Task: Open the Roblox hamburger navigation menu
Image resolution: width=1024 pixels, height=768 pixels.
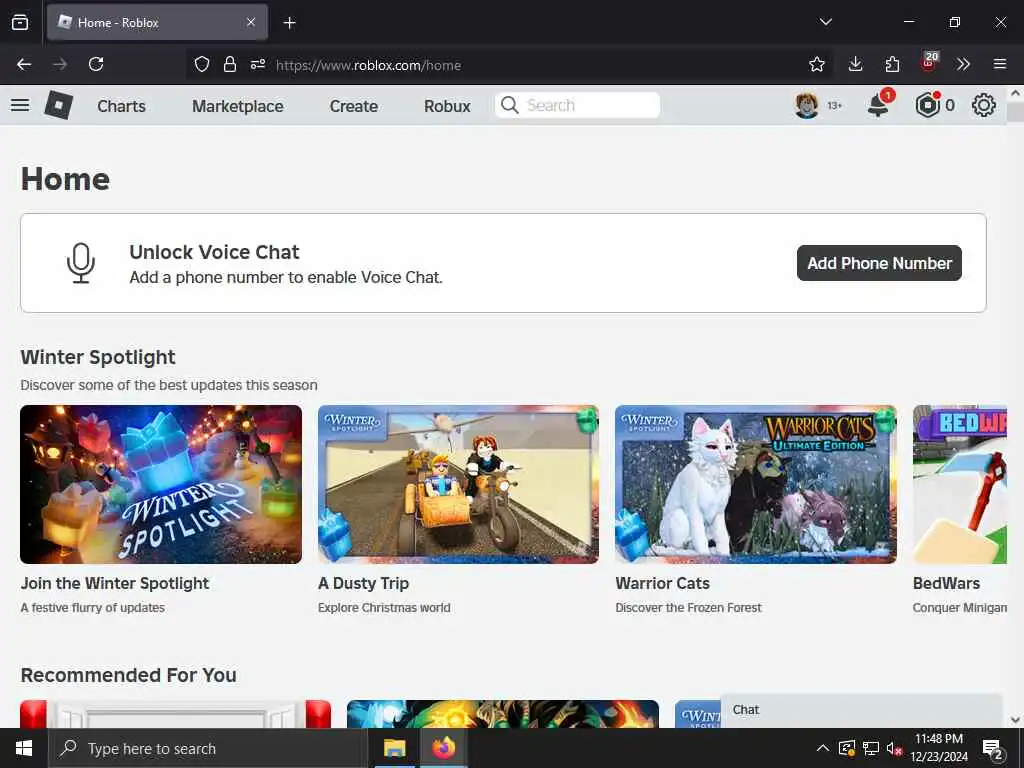Action: point(20,105)
